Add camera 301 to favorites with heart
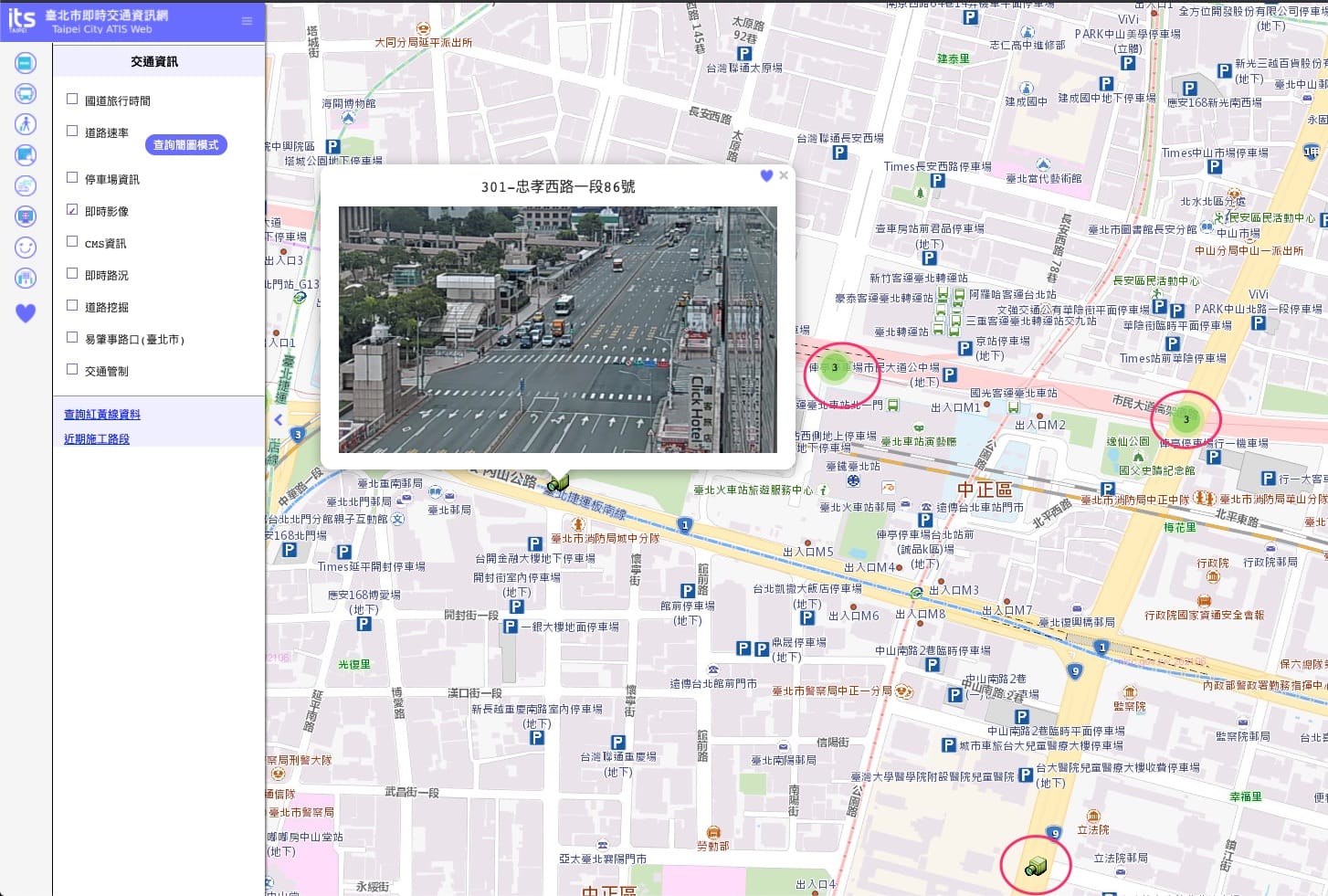The height and width of the screenshot is (896, 1328). [x=766, y=175]
